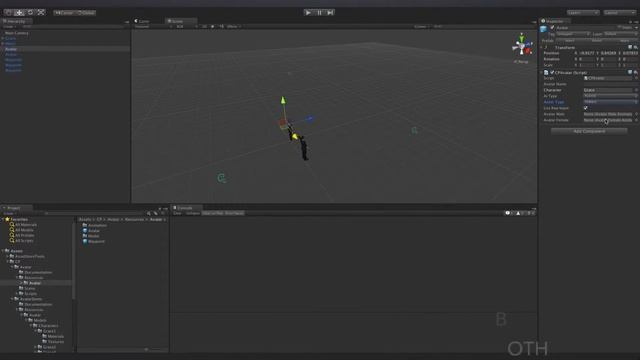Open the AI Type dropdown

pos(610,96)
